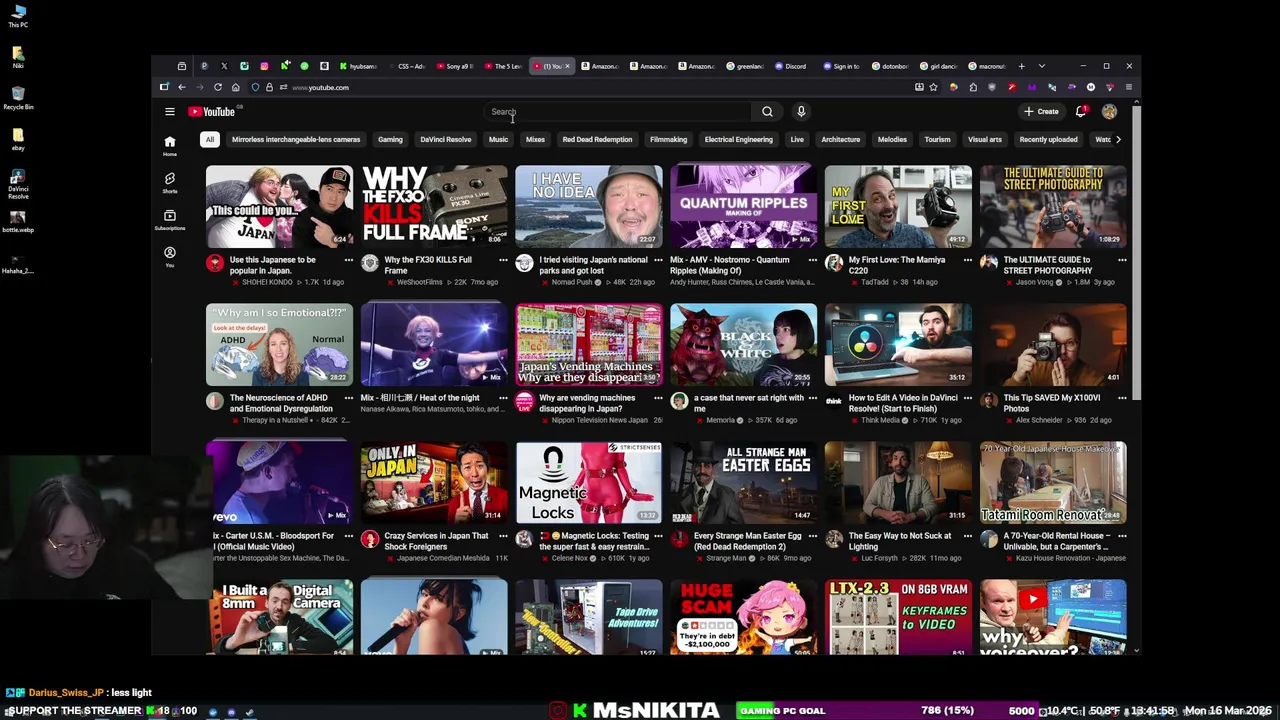Open TadTadd channel avatar

(x=834, y=263)
